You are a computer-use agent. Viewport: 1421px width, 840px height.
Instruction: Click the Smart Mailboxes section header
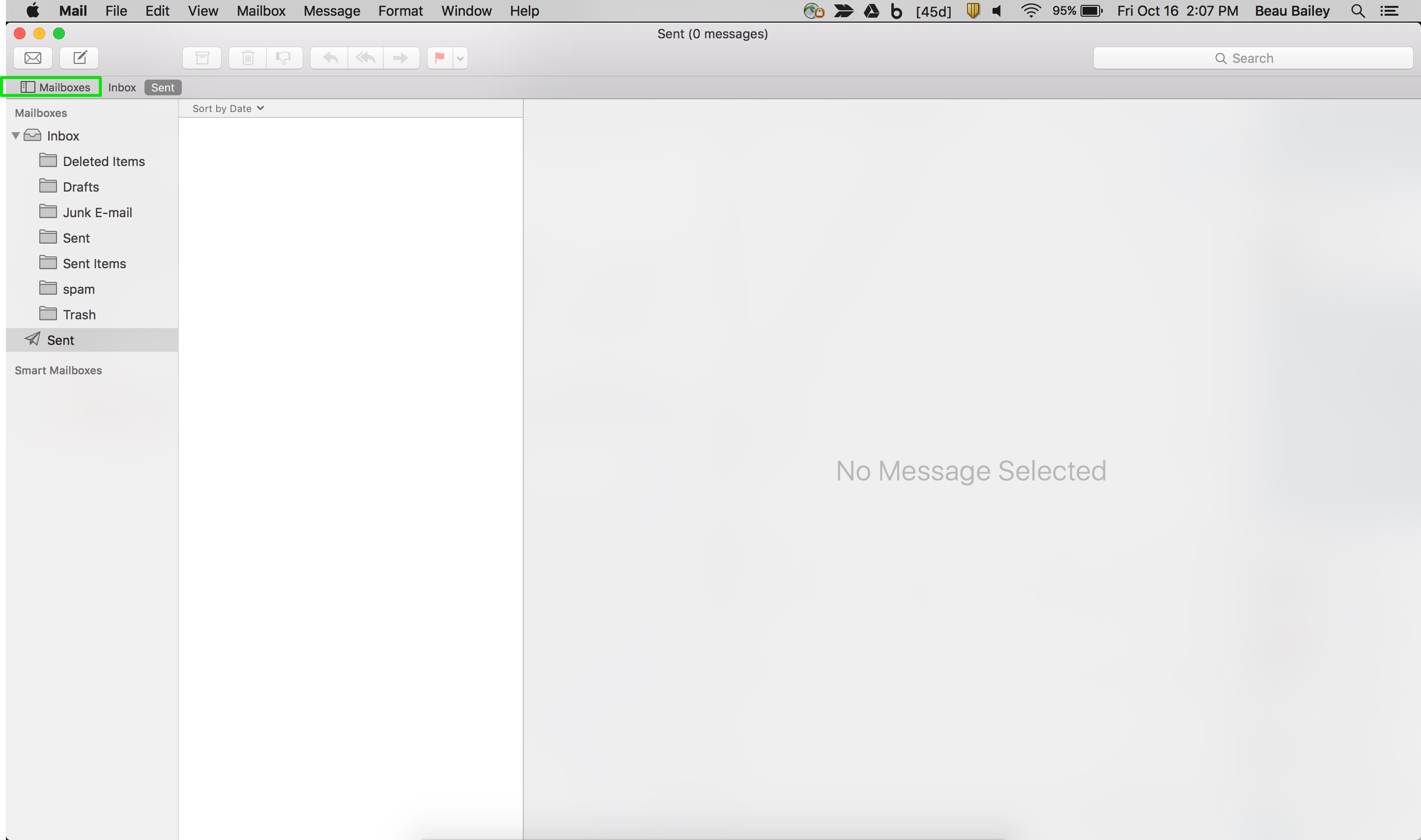point(58,370)
